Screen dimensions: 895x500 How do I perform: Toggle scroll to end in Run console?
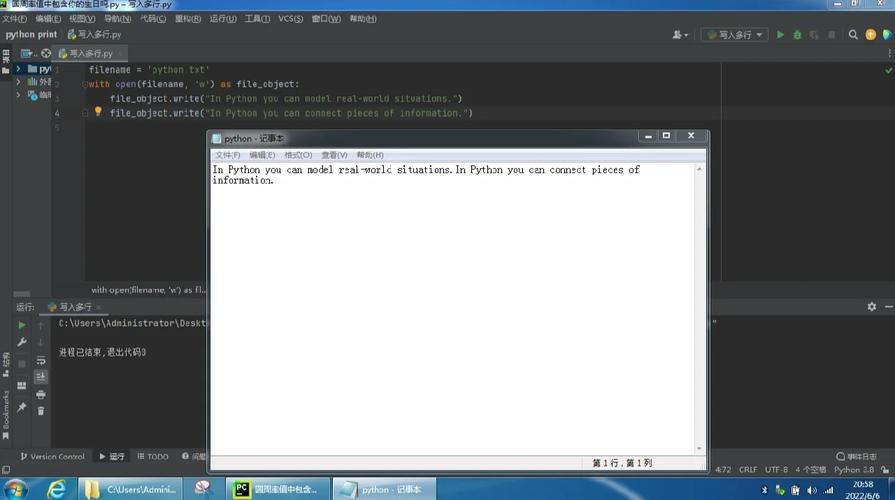pos(41,377)
